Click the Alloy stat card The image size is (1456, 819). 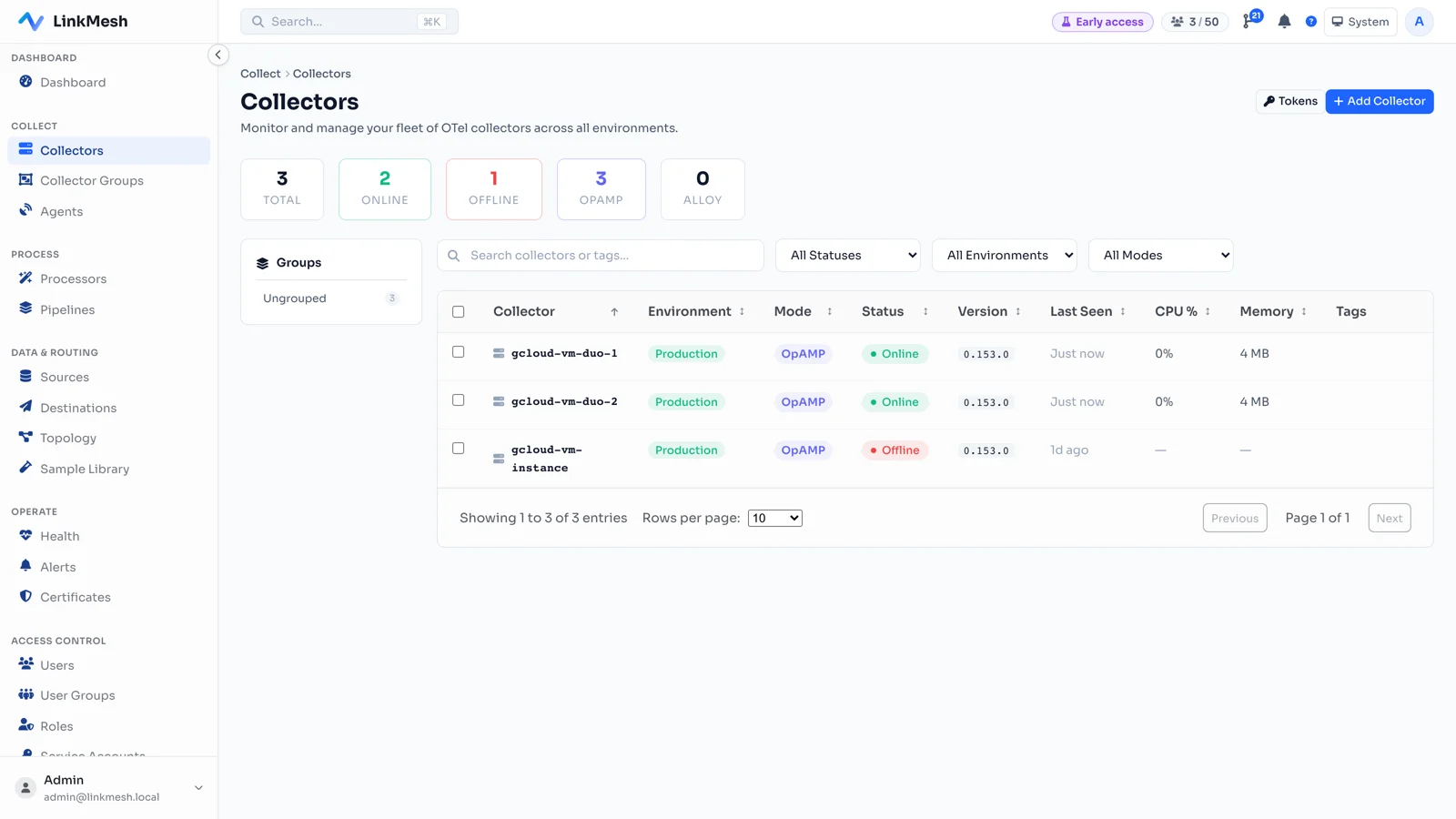coord(703,189)
